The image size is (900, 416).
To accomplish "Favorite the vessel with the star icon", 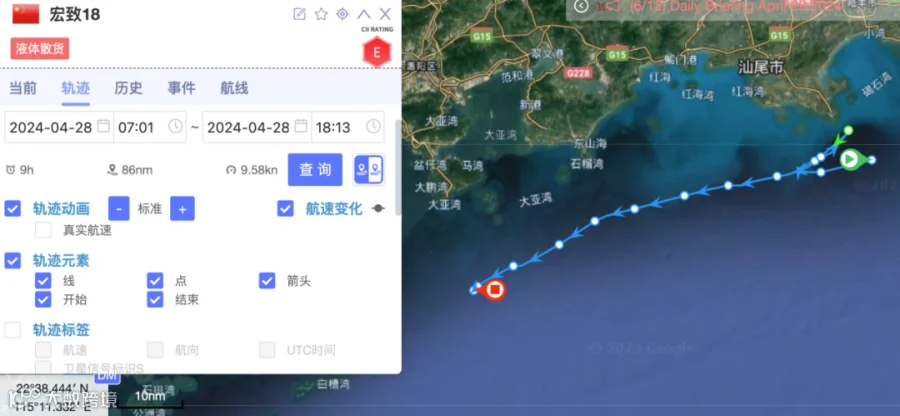I will click(x=321, y=14).
